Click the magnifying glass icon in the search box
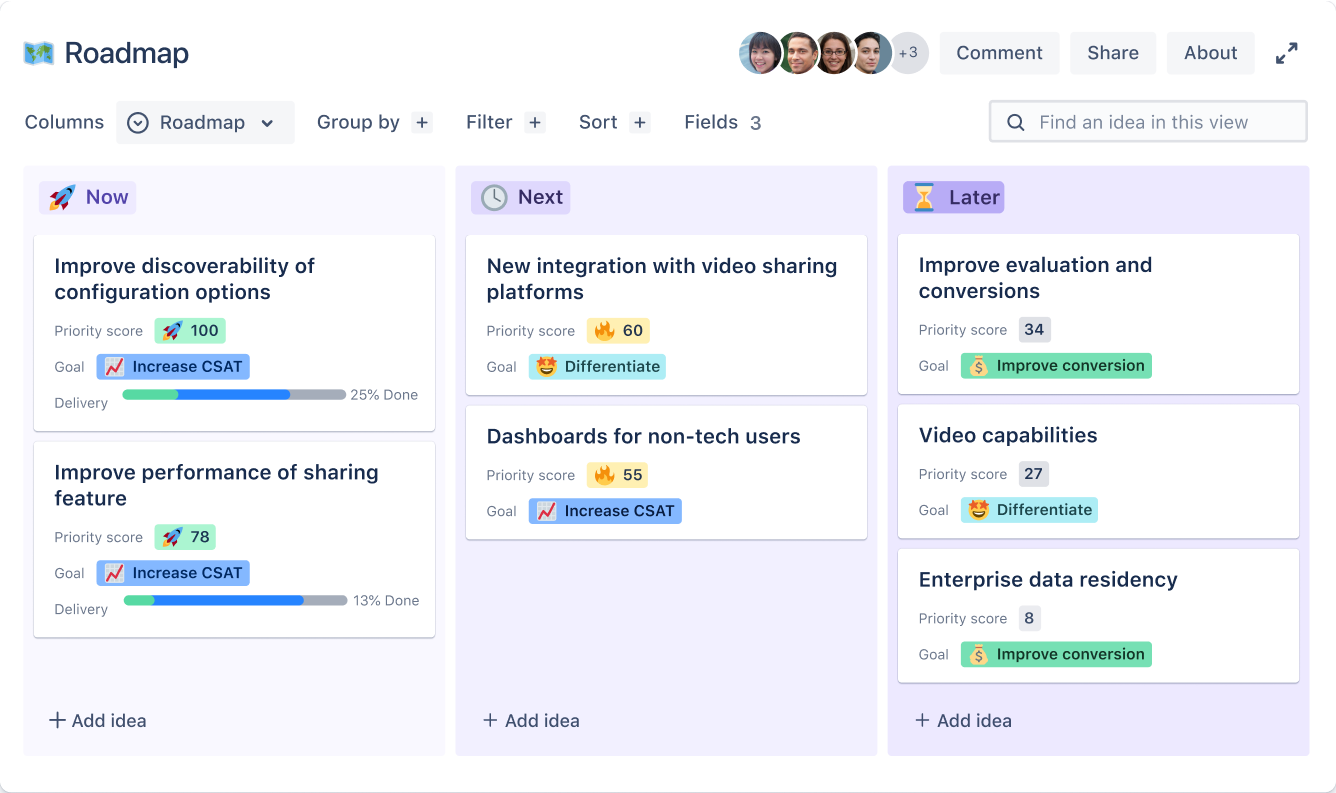Screen dimensions: 1336x793 (1016, 121)
